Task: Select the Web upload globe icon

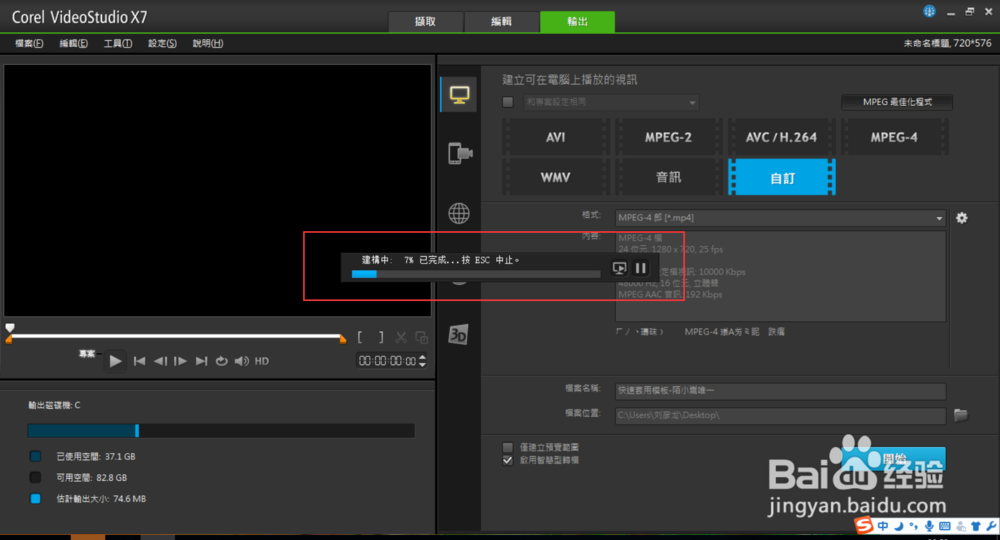Action: coord(459,213)
